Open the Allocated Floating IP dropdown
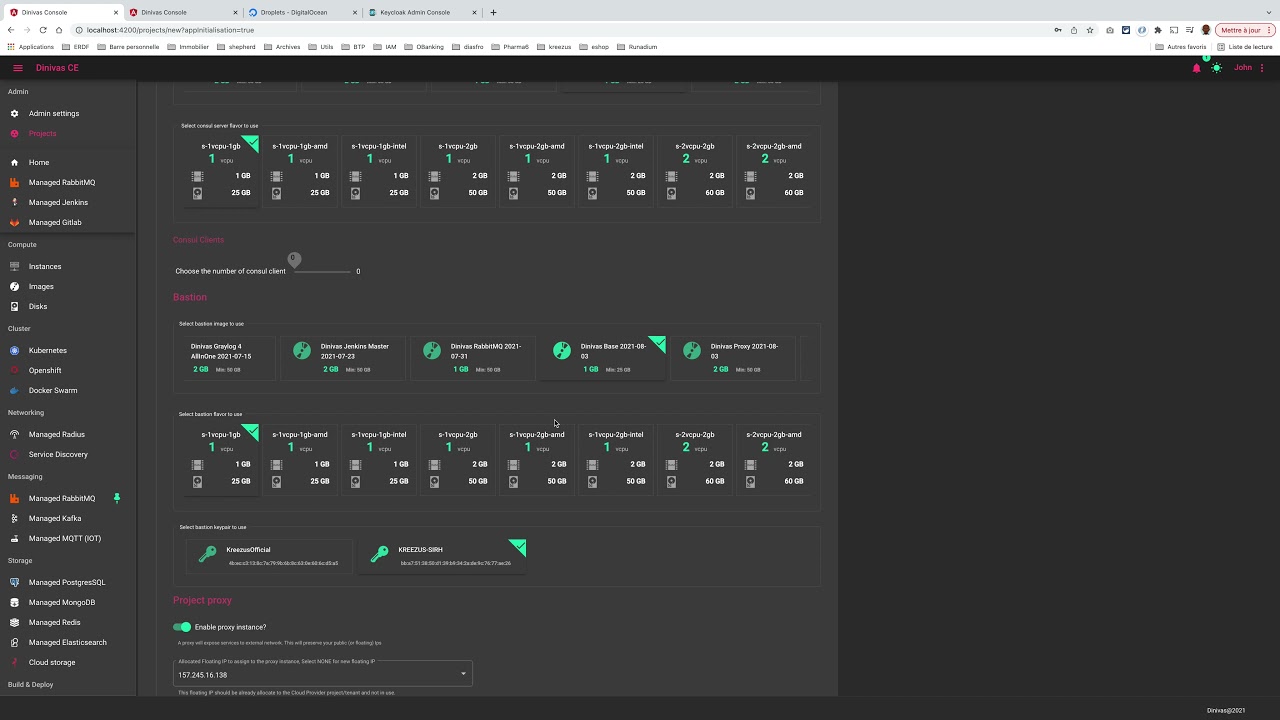 click(x=323, y=672)
